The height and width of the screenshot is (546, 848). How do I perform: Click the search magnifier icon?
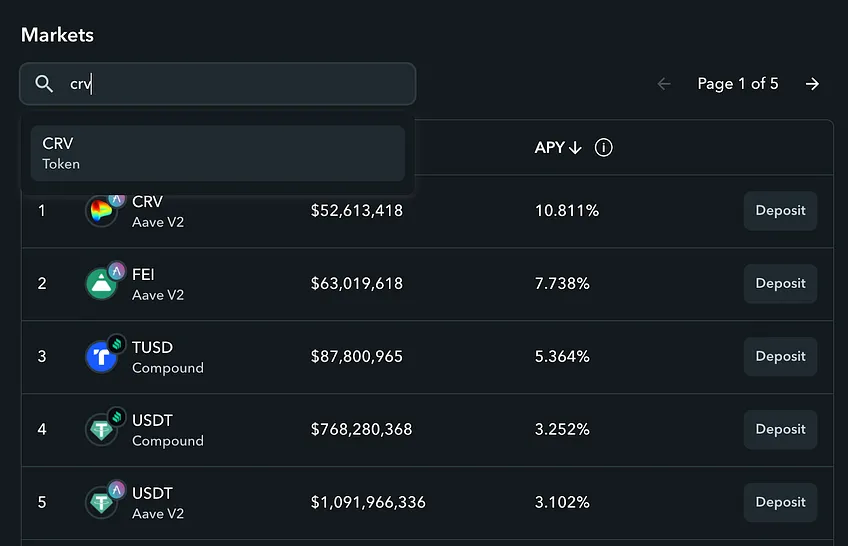coord(44,84)
